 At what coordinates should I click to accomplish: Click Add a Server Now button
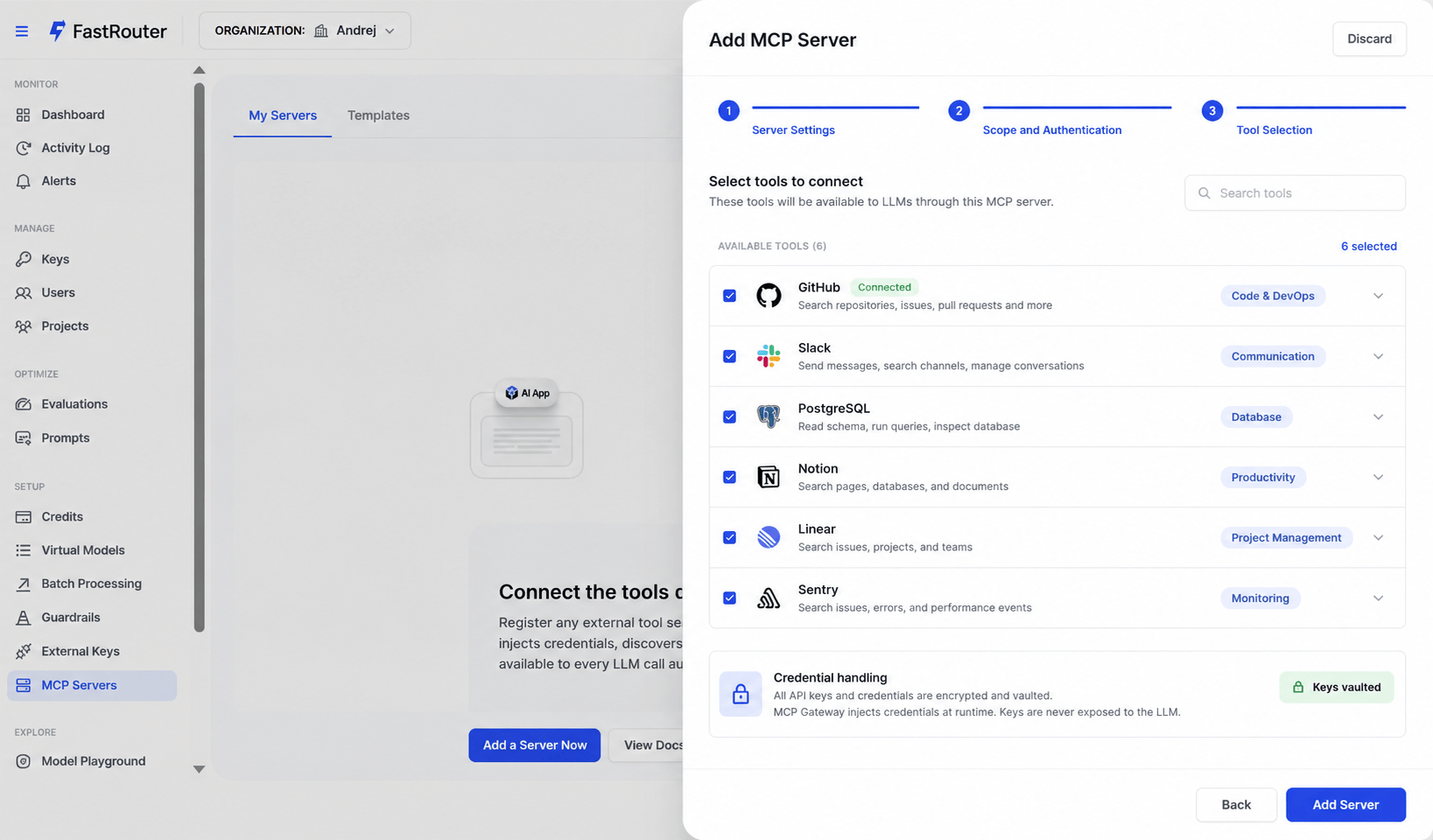tap(534, 745)
